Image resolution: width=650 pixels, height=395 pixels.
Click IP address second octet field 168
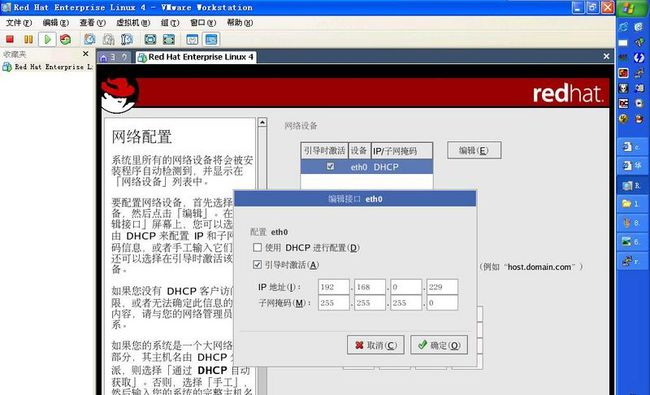[x=370, y=287]
